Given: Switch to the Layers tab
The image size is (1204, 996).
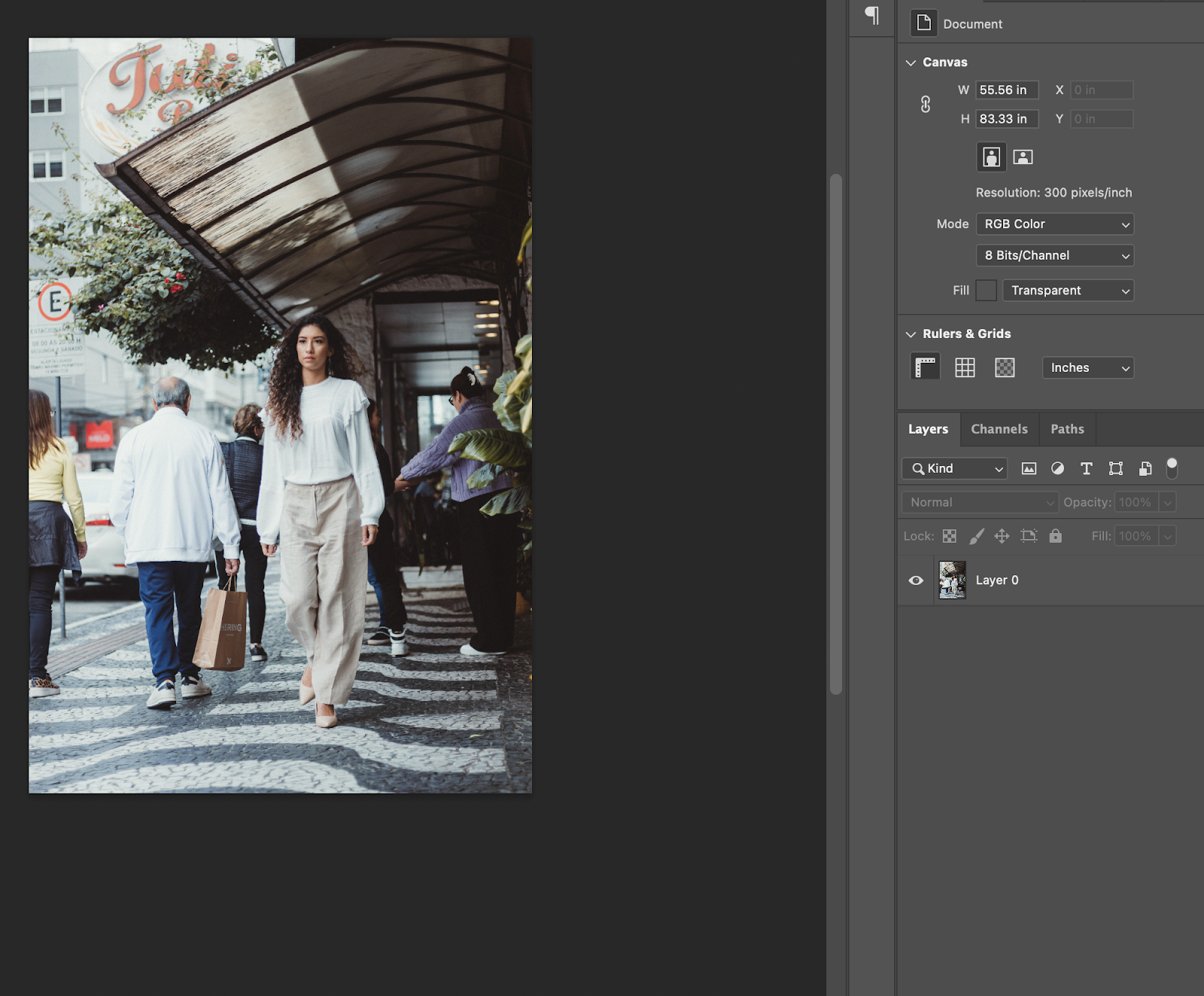Looking at the screenshot, I should pyautogui.click(x=928, y=429).
